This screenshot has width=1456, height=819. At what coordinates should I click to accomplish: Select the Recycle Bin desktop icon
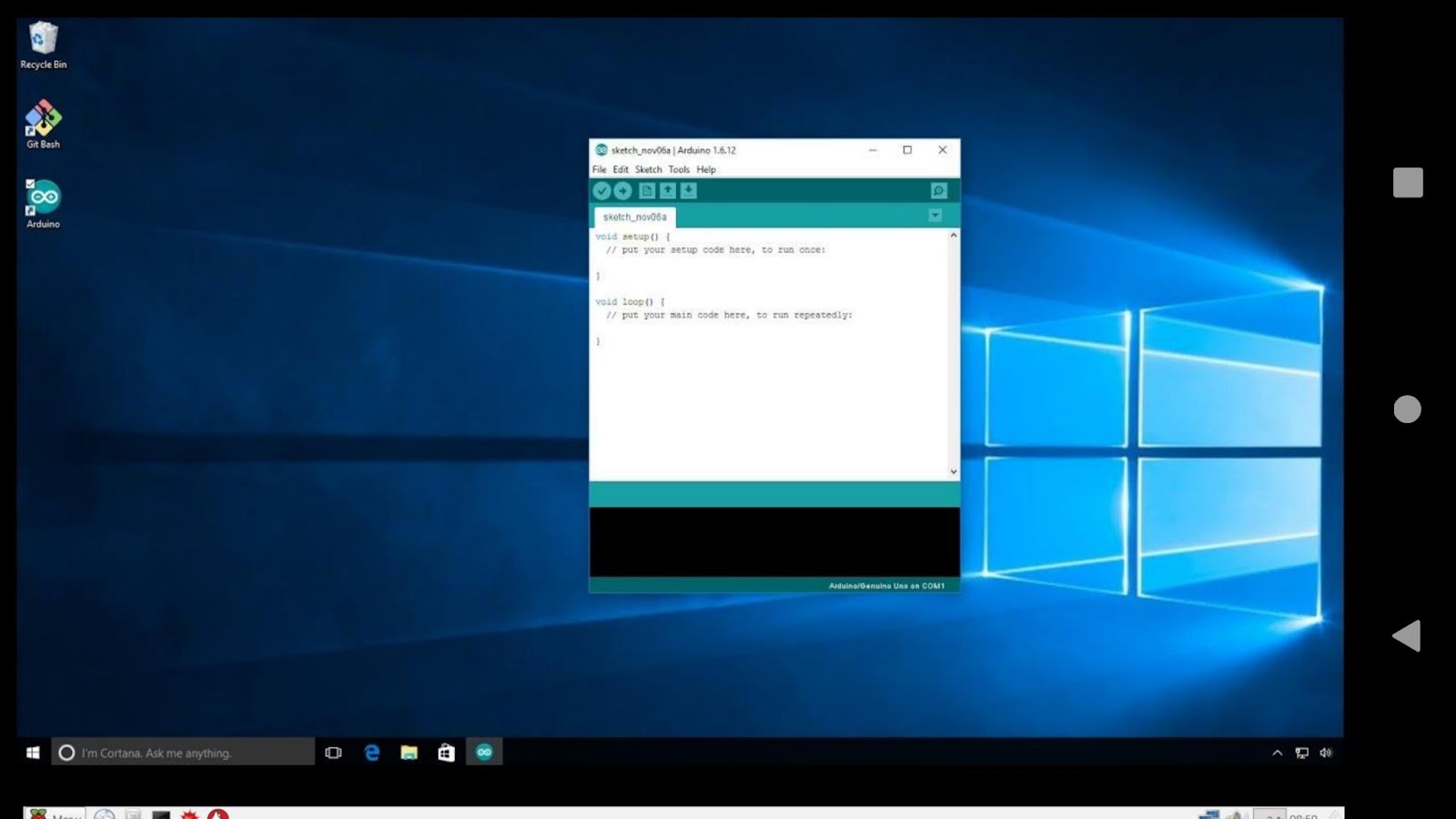click(x=44, y=45)
